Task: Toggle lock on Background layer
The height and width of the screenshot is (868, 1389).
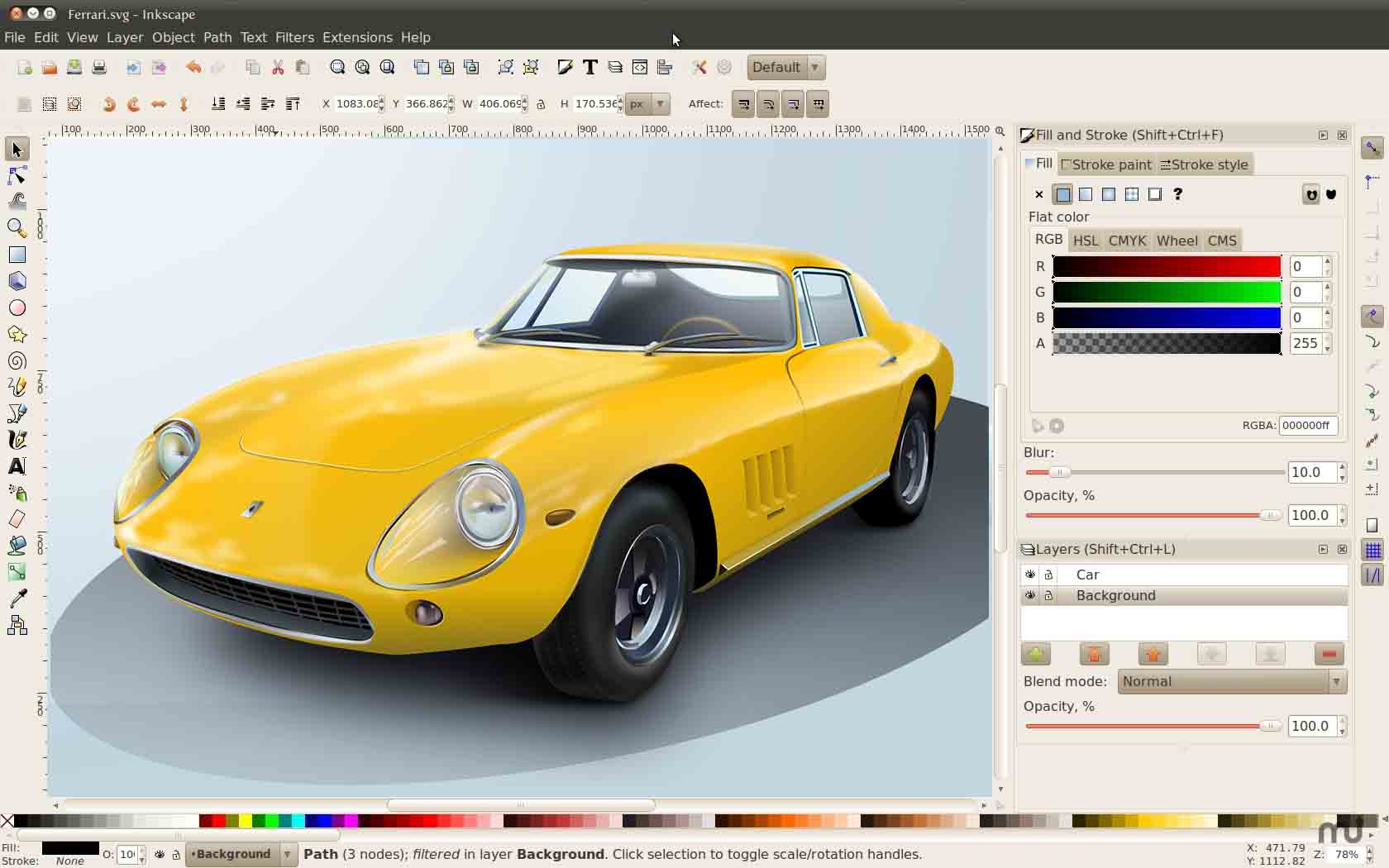Action: coord(1048,595)
